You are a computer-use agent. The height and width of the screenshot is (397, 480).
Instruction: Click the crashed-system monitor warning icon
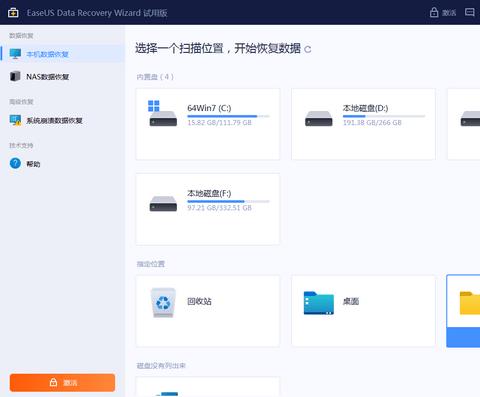pyautogui.click(x=15, y=120)
